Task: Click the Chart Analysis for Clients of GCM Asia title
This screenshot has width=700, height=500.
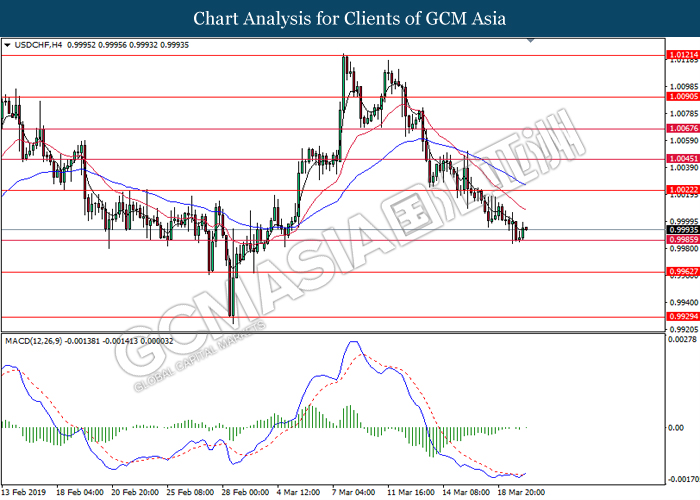Action: [x=350, y=18]
